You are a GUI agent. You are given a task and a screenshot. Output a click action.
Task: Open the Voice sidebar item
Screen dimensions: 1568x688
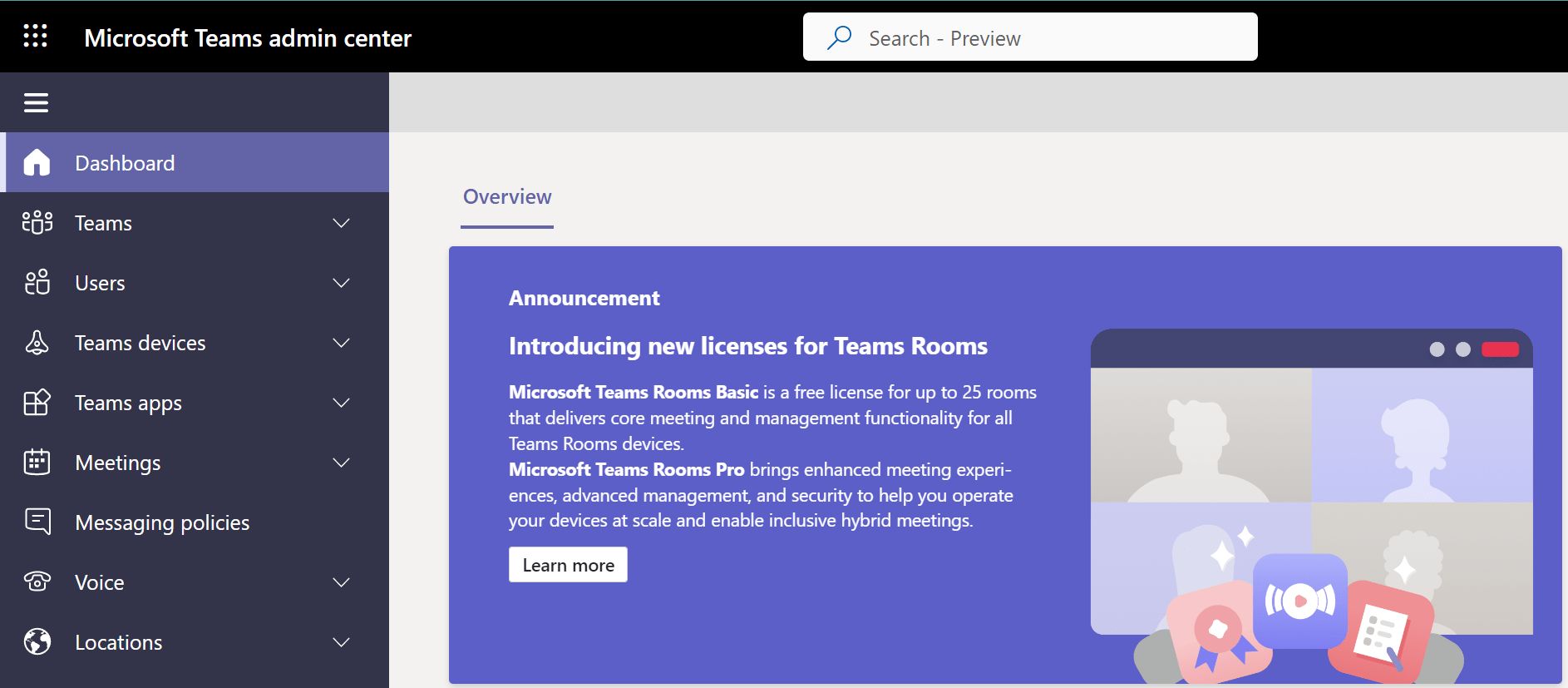[x=195, y=582]
